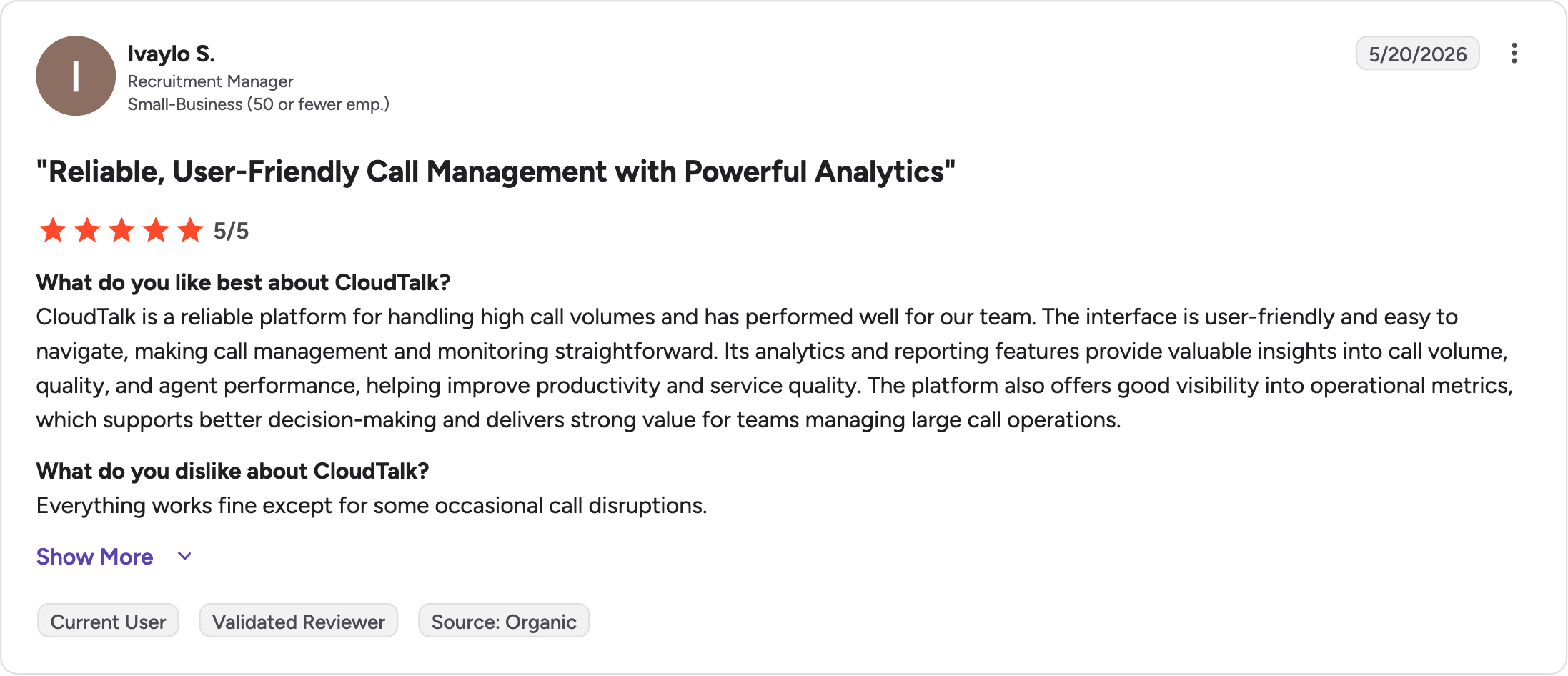Click the first rating star
1568x676 pixels.
coord(53,230)
